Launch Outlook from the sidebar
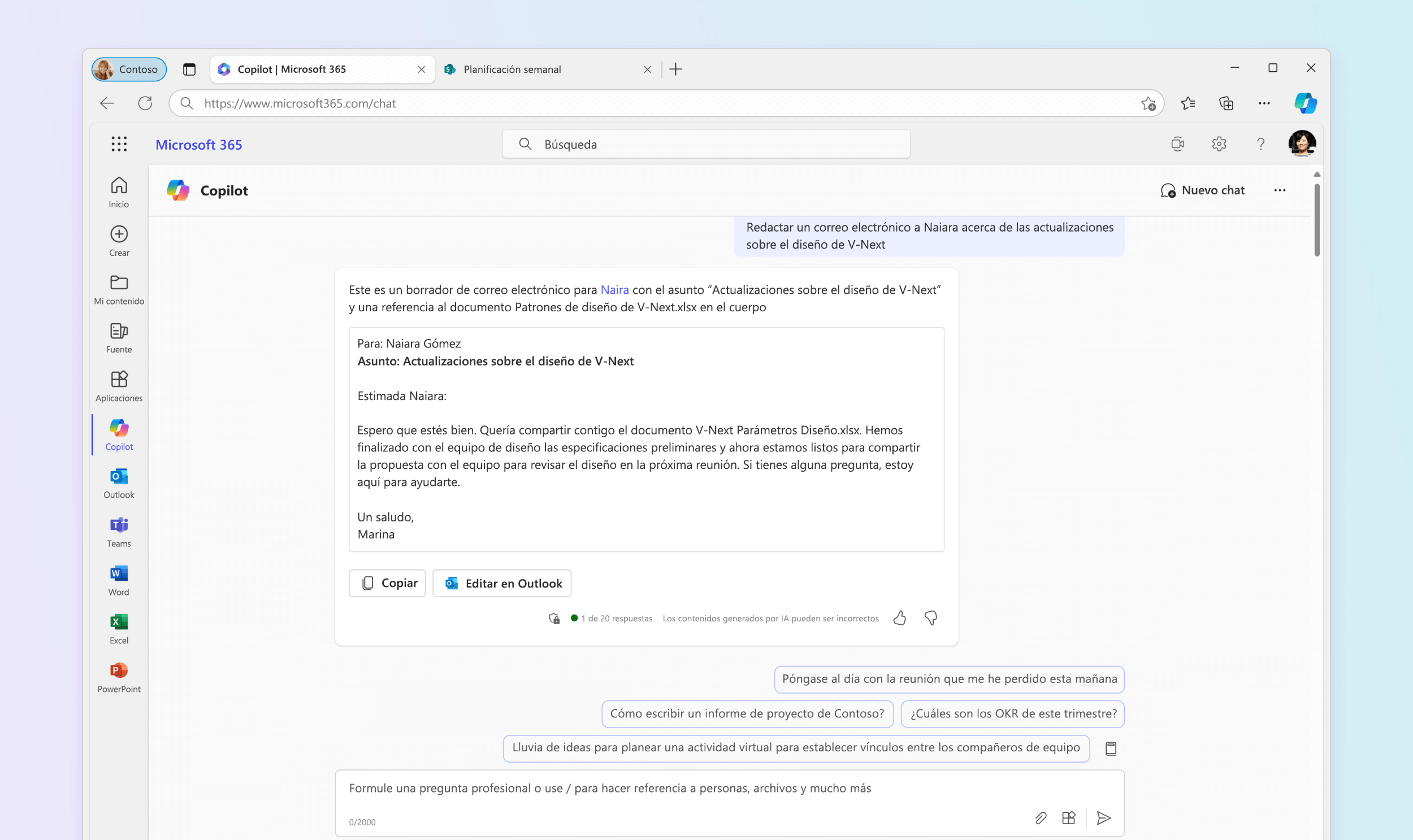The width and height of the screenshot is (1413, 840). (119, 484)
